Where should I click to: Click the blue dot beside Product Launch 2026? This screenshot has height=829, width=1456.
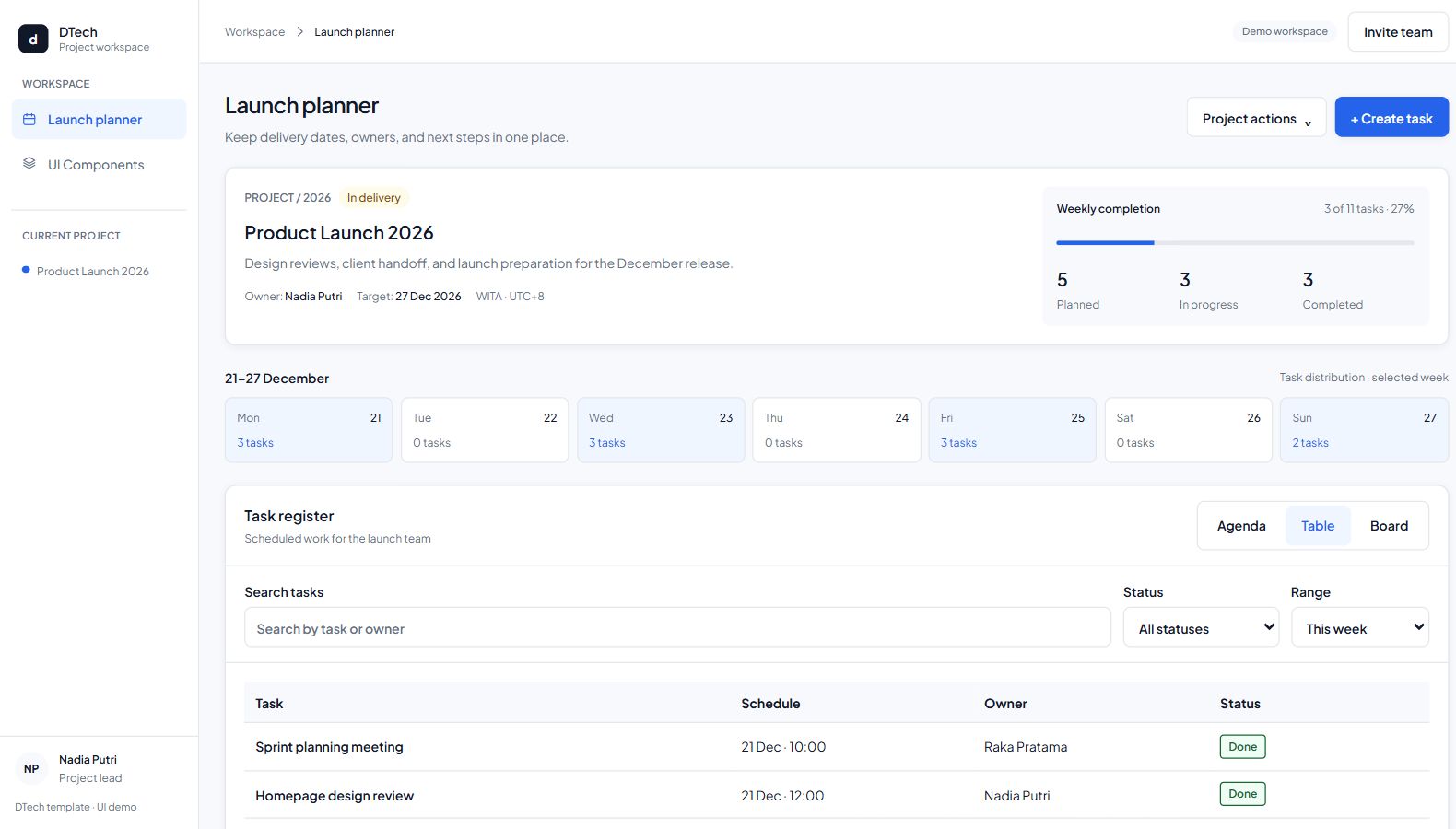click(26, 270)
